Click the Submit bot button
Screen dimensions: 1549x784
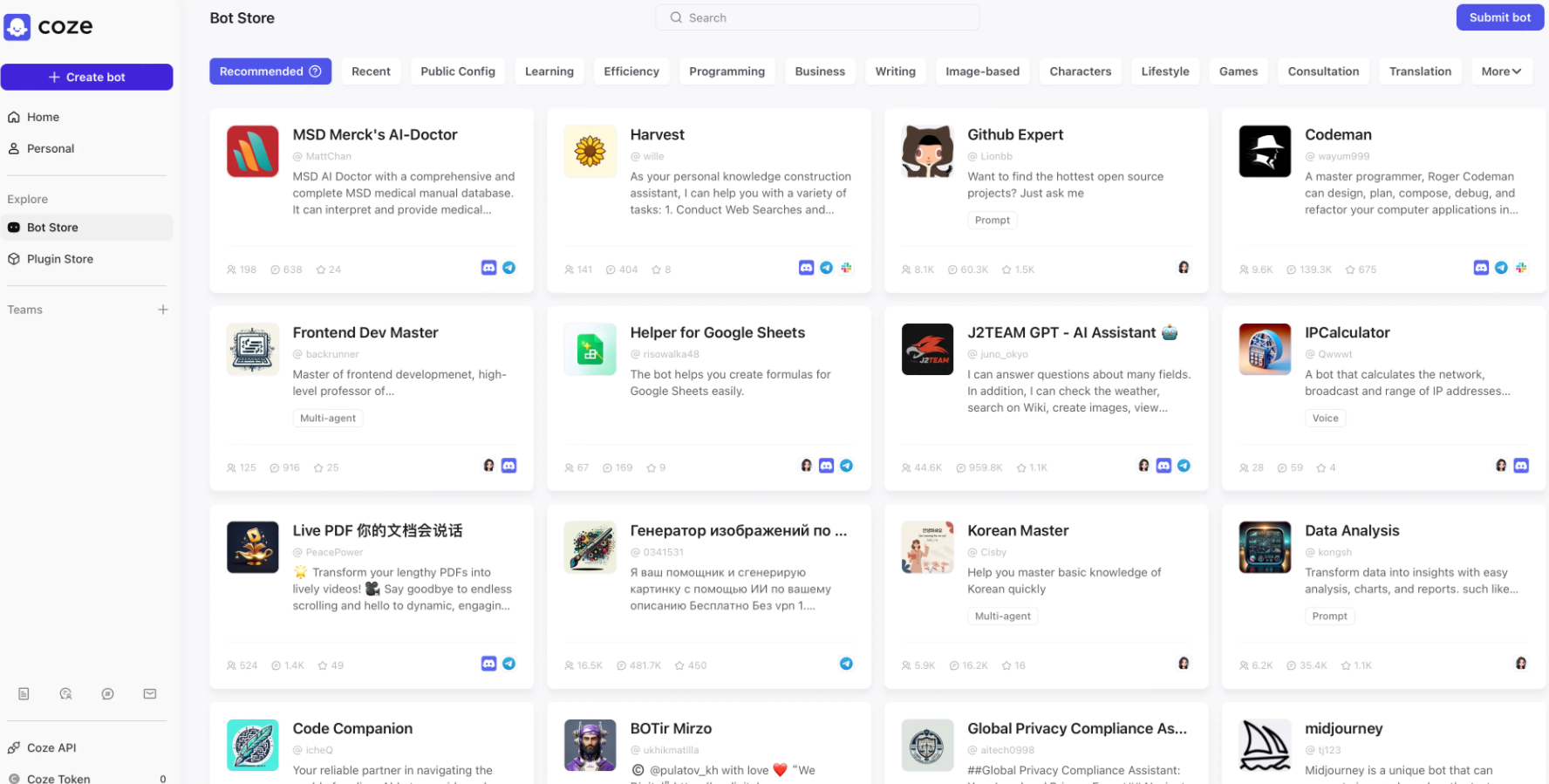(1499, 17)
